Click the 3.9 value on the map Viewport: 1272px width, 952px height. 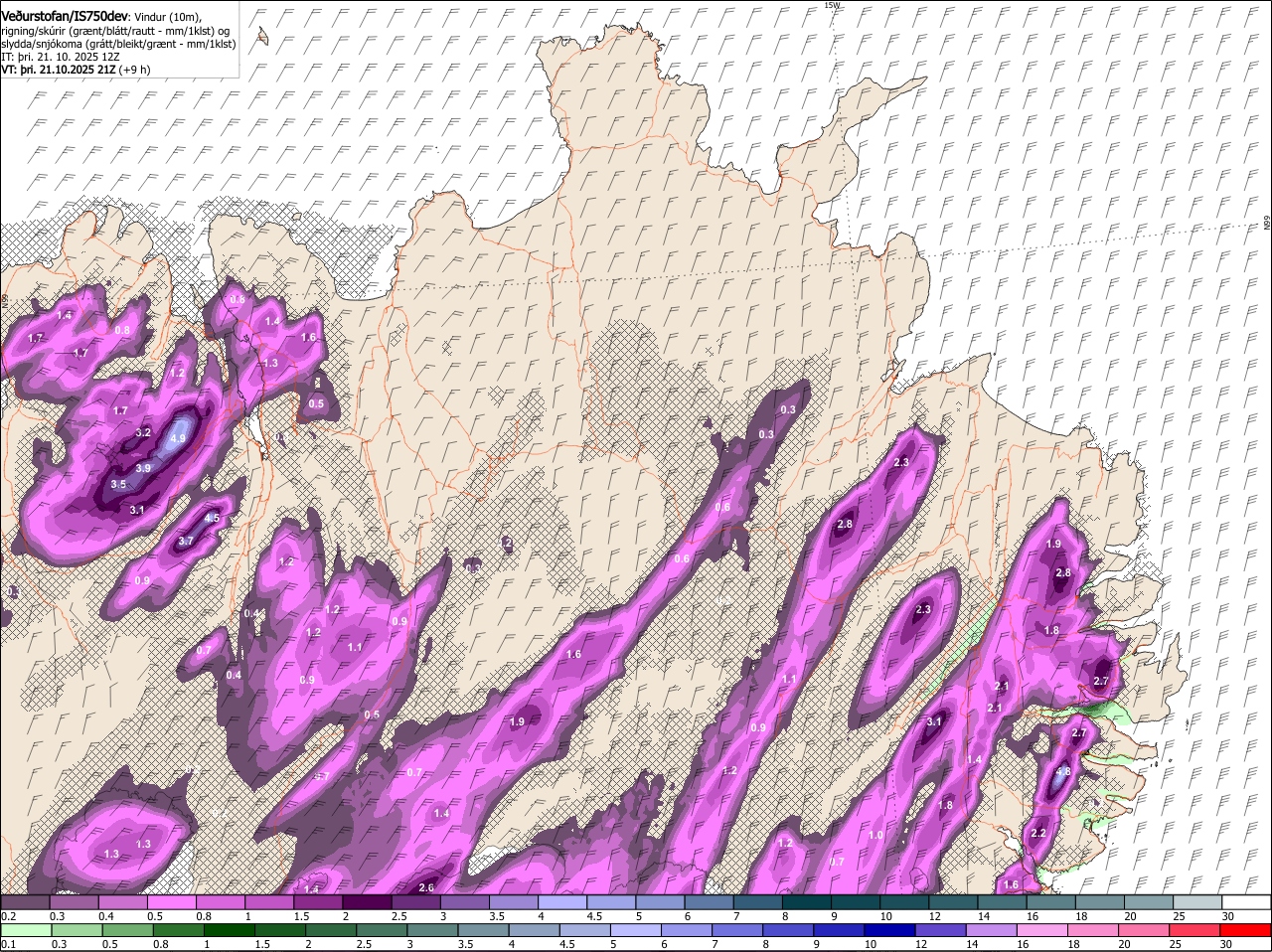click(143, 469)
